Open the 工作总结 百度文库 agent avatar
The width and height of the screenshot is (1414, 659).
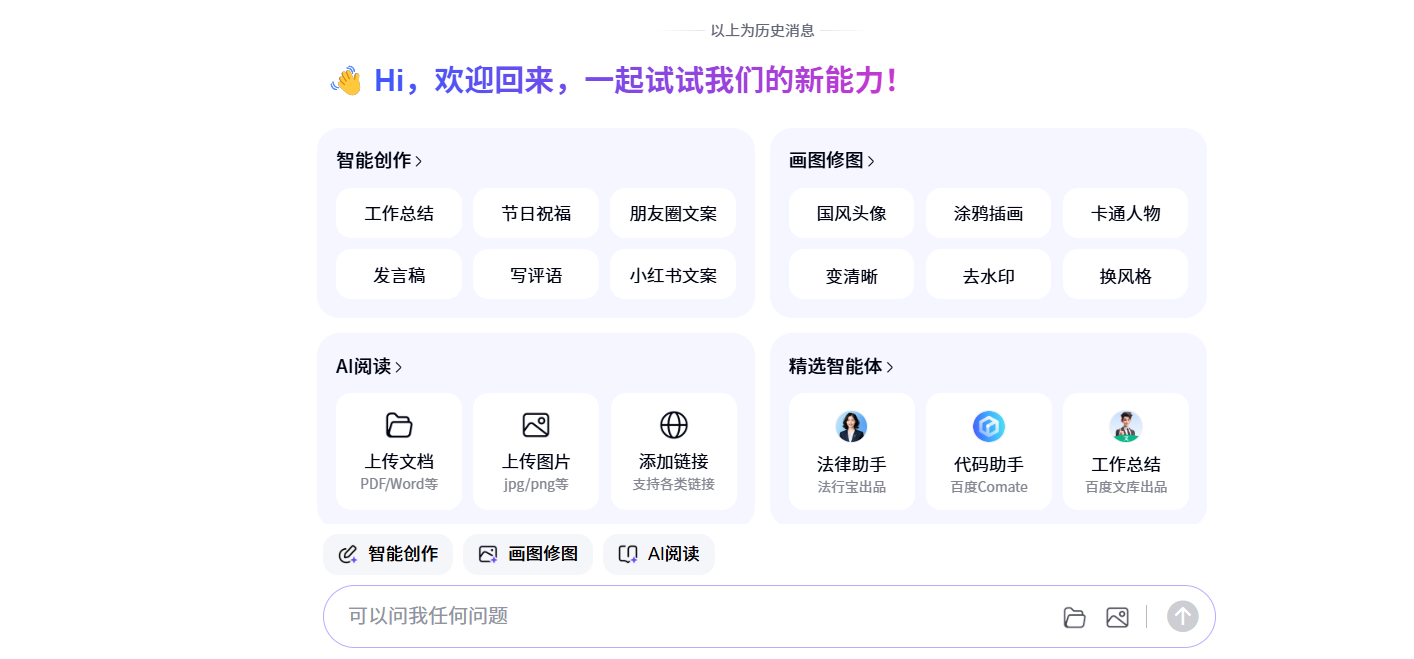[x=1126, y=425]
